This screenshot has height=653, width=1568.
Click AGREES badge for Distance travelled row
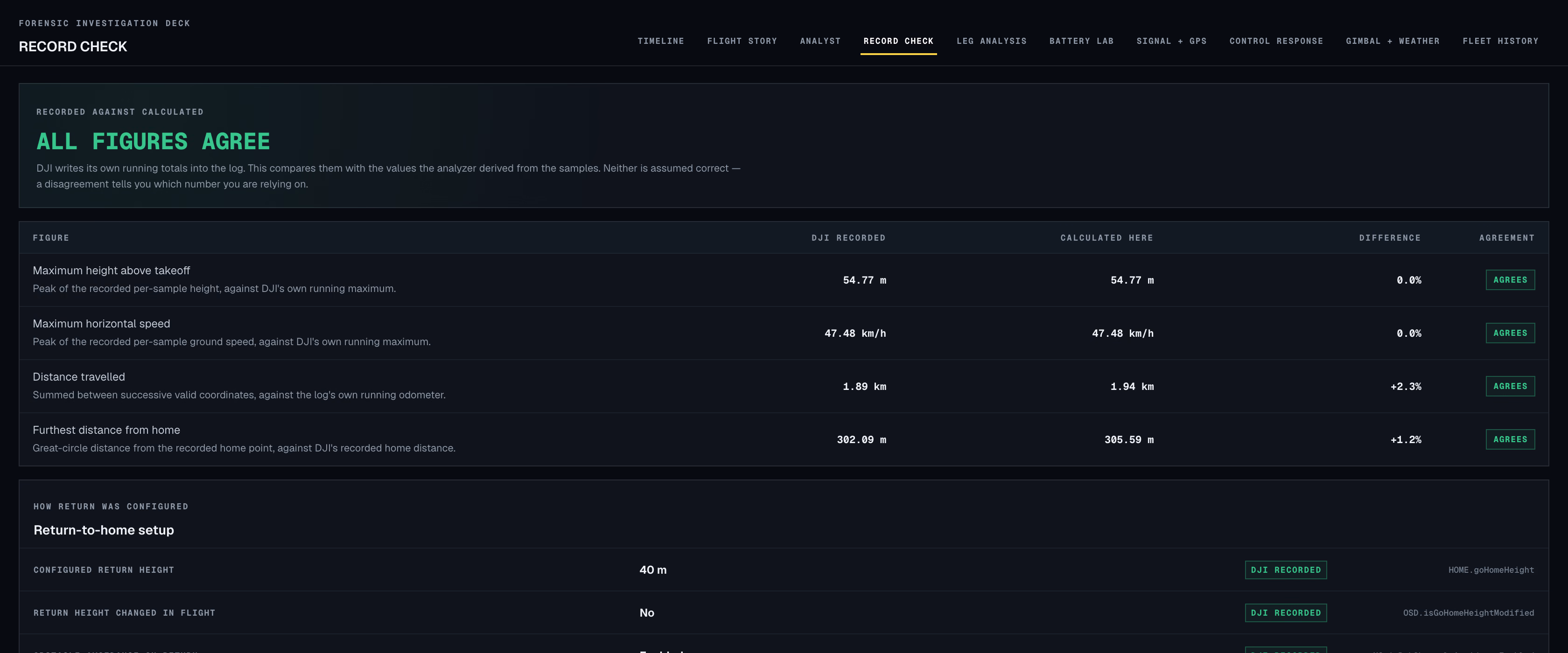[1510, 386]
